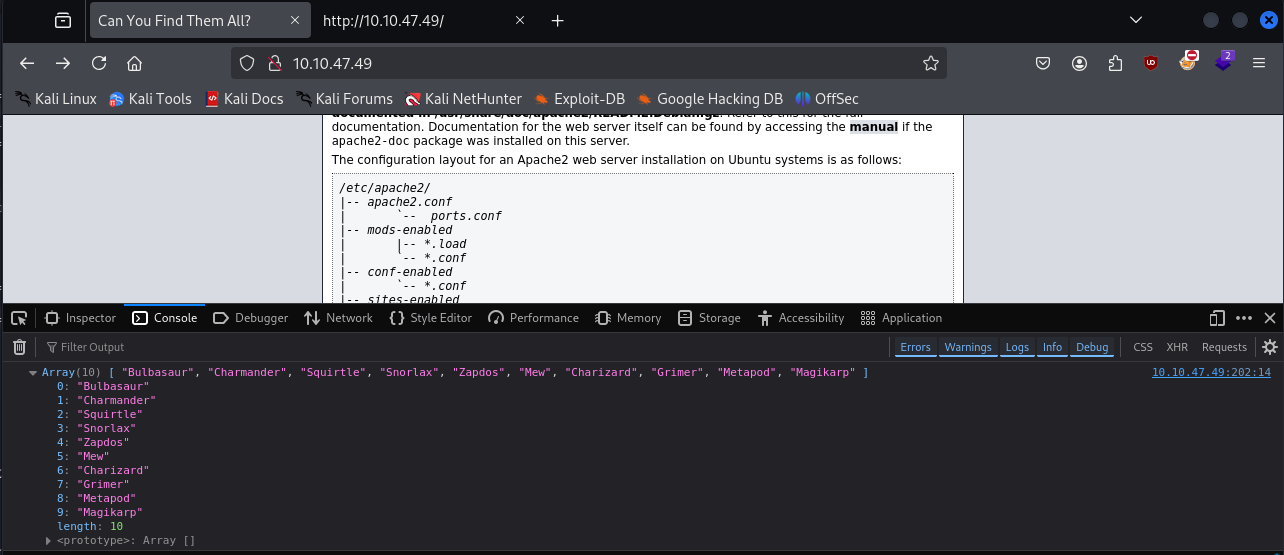Reload the current page
Viewport: 1284px width, 555px height.
tap(99, 63)
